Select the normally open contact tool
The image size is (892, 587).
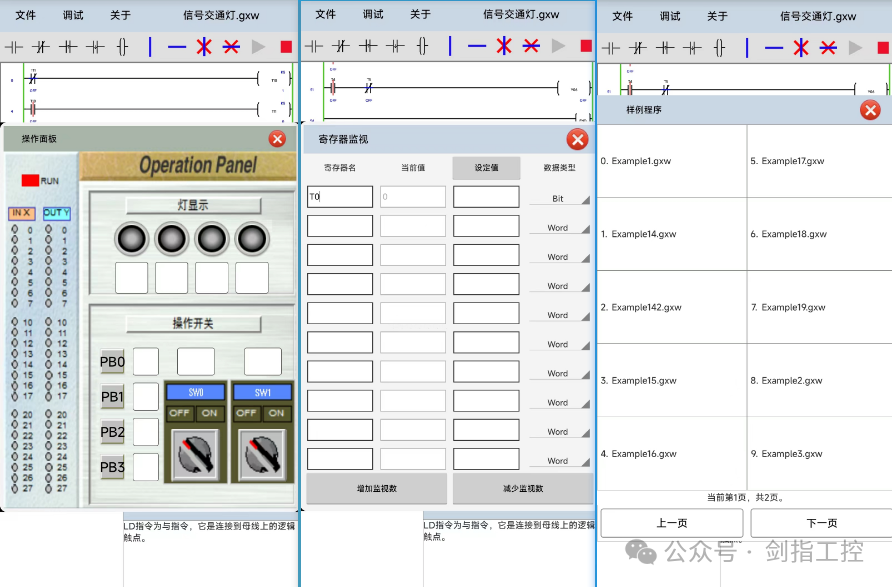click(13, 46)
